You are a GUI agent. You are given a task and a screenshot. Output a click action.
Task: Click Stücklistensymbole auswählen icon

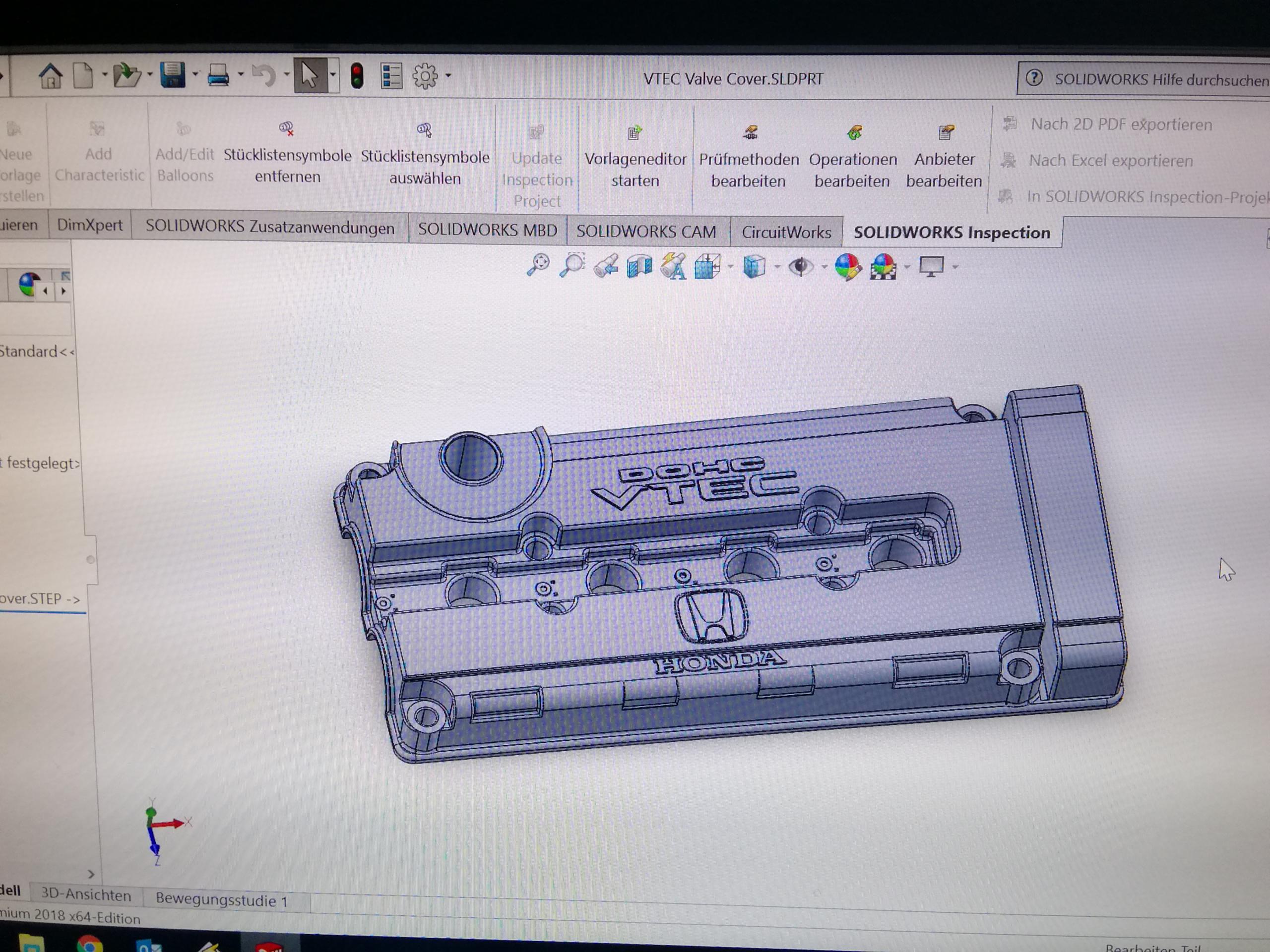[424, 130]
